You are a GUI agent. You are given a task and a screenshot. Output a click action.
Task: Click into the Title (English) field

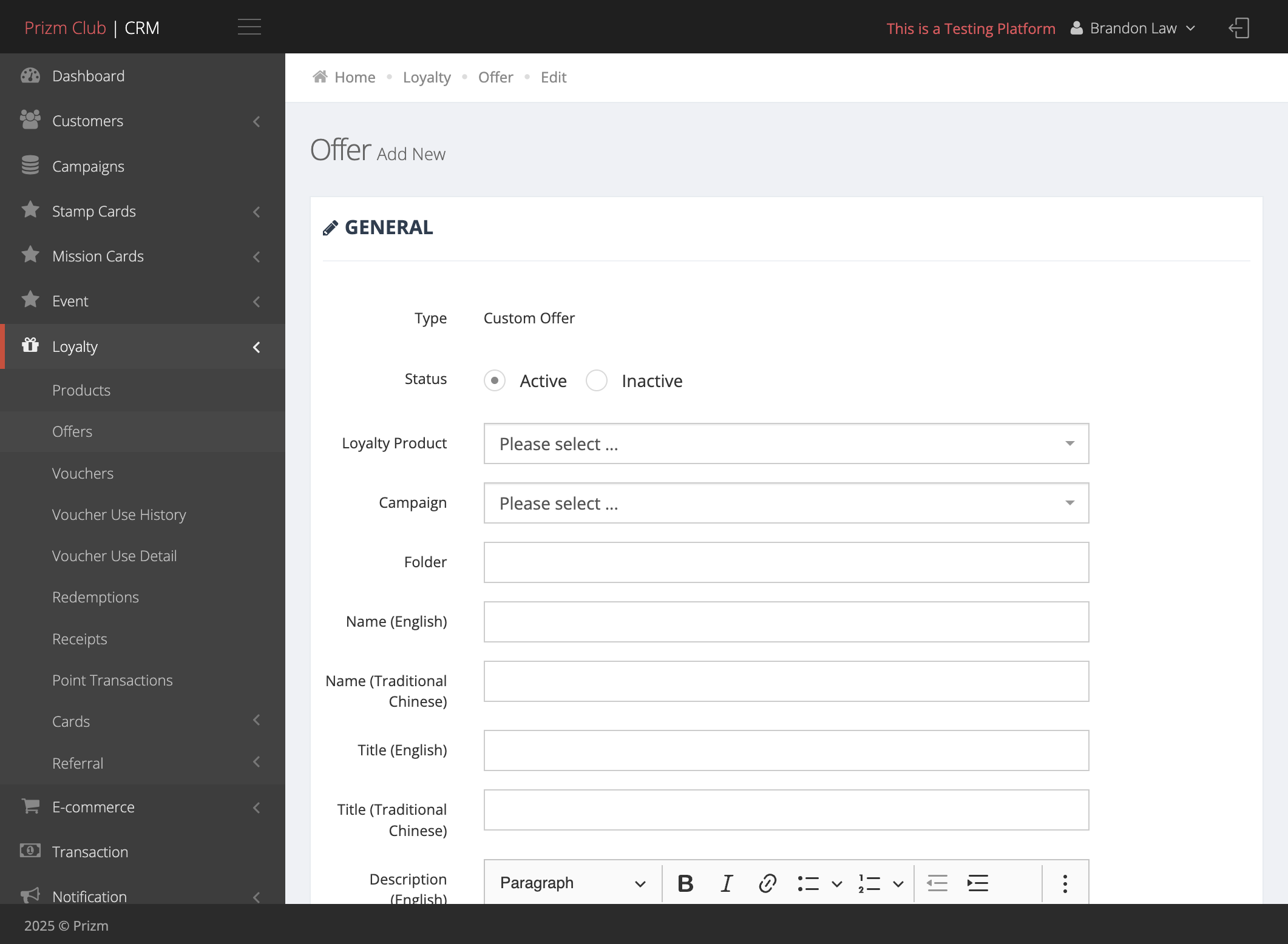click(786, 750)
